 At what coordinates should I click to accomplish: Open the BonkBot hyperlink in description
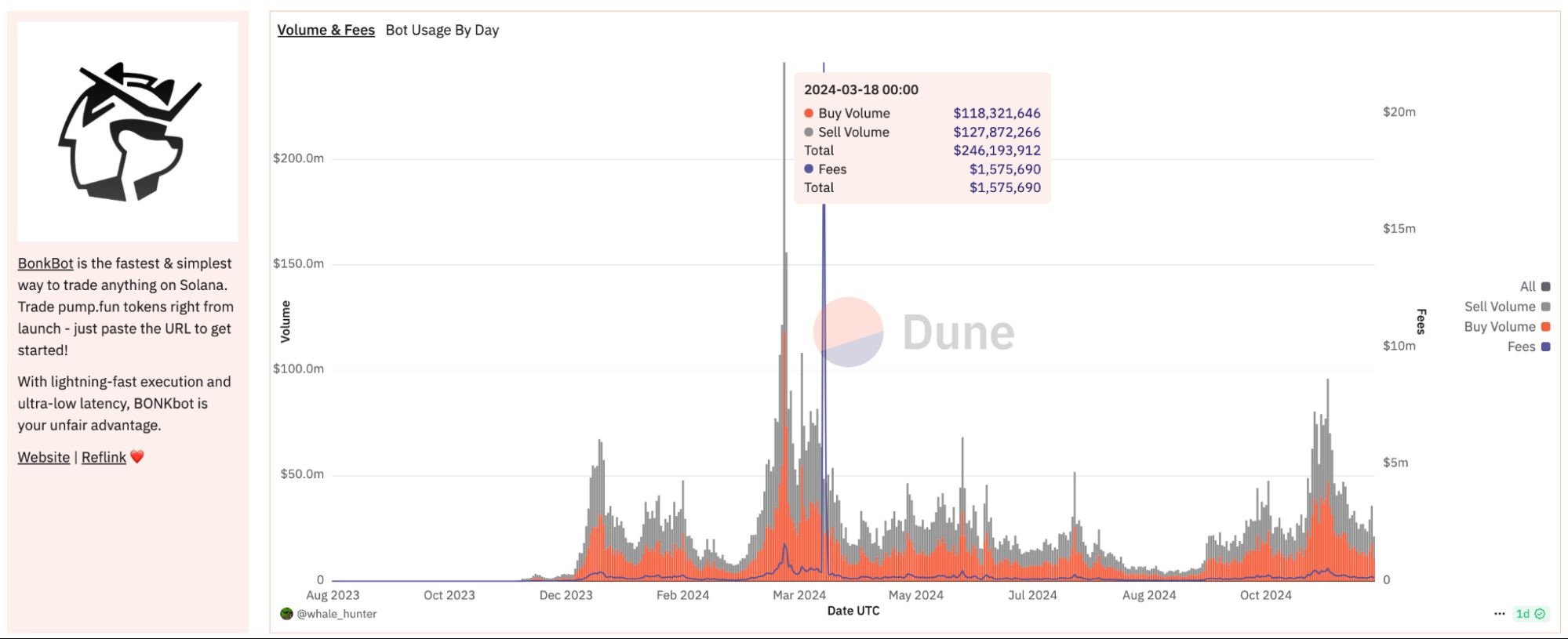click(x=45, y=263)
